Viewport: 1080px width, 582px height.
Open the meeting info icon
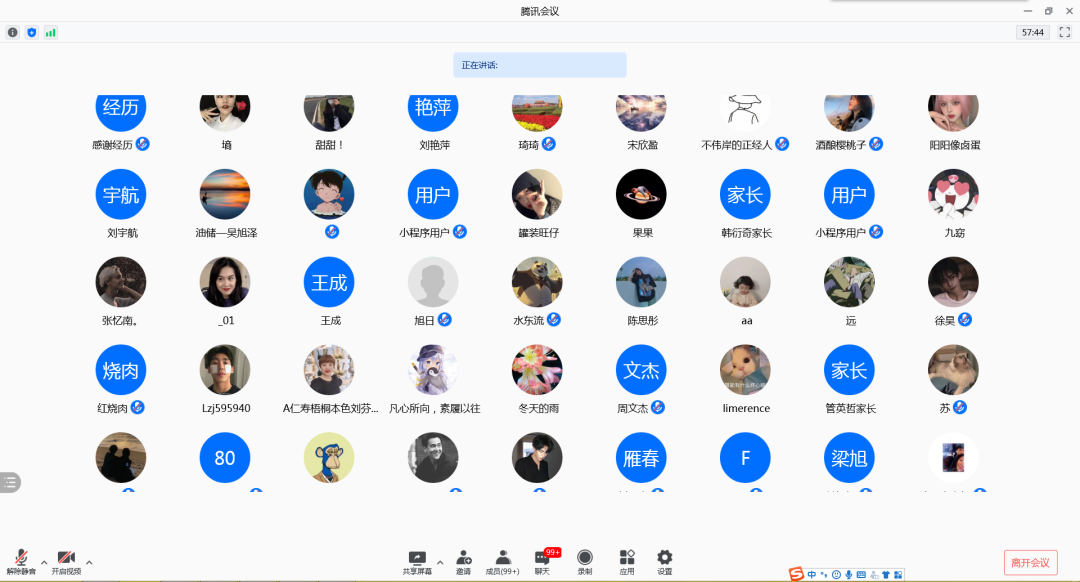tap(13, 32)
